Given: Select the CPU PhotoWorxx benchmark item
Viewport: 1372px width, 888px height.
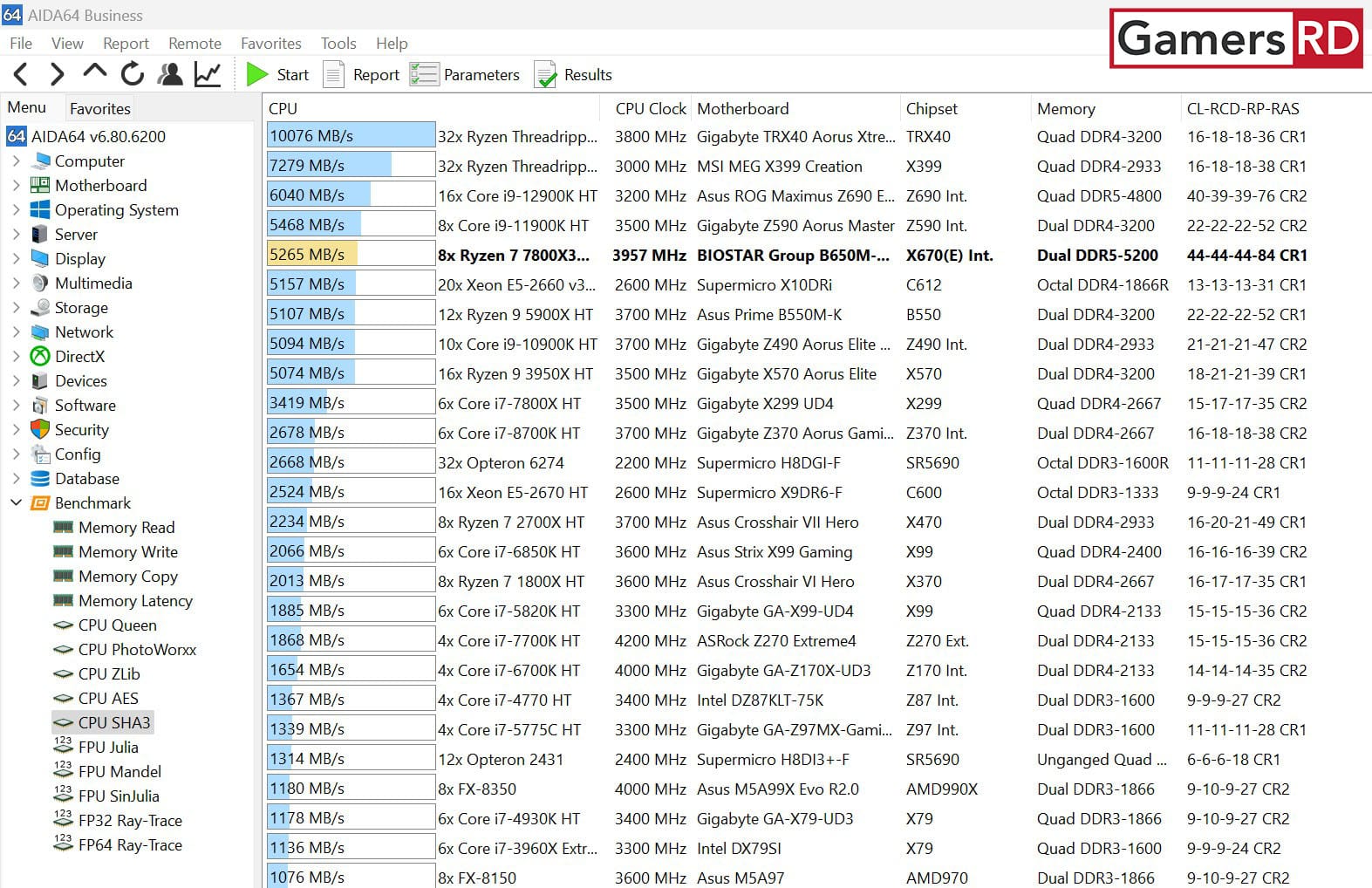Looking at the screenshot, I should tap(137, 650).
